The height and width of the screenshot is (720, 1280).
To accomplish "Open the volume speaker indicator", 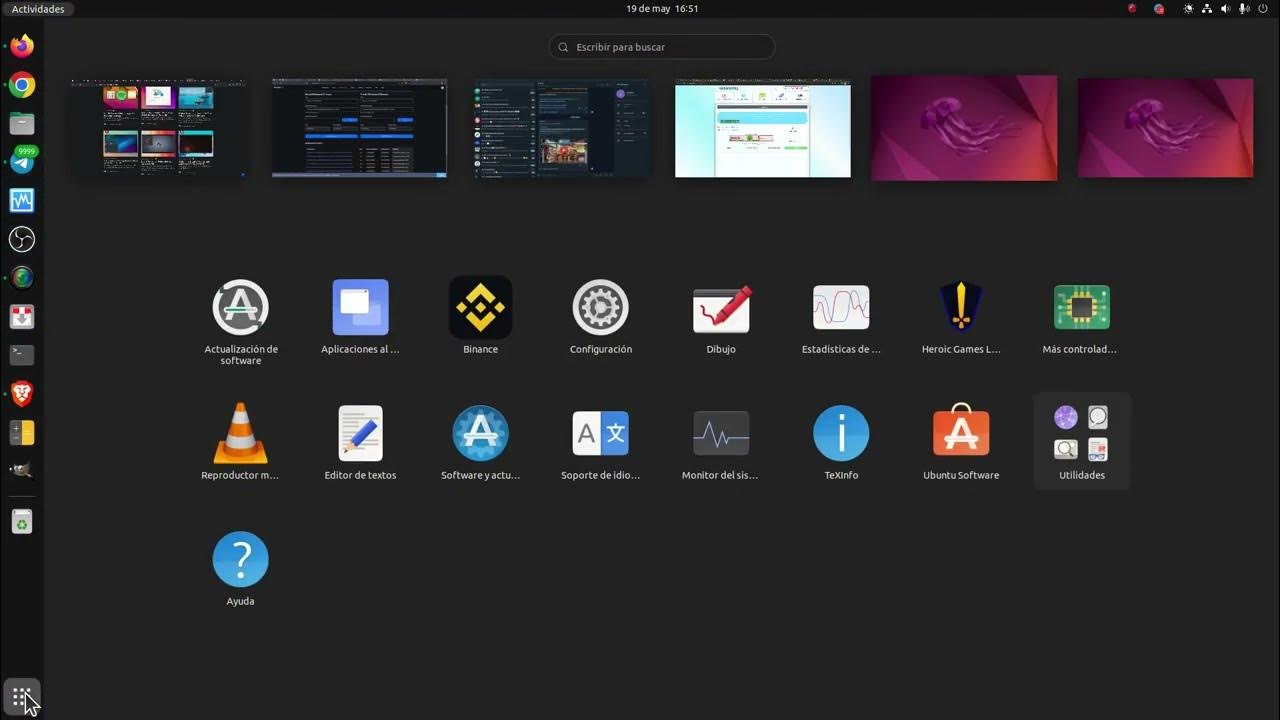I will pos(1225,9).
